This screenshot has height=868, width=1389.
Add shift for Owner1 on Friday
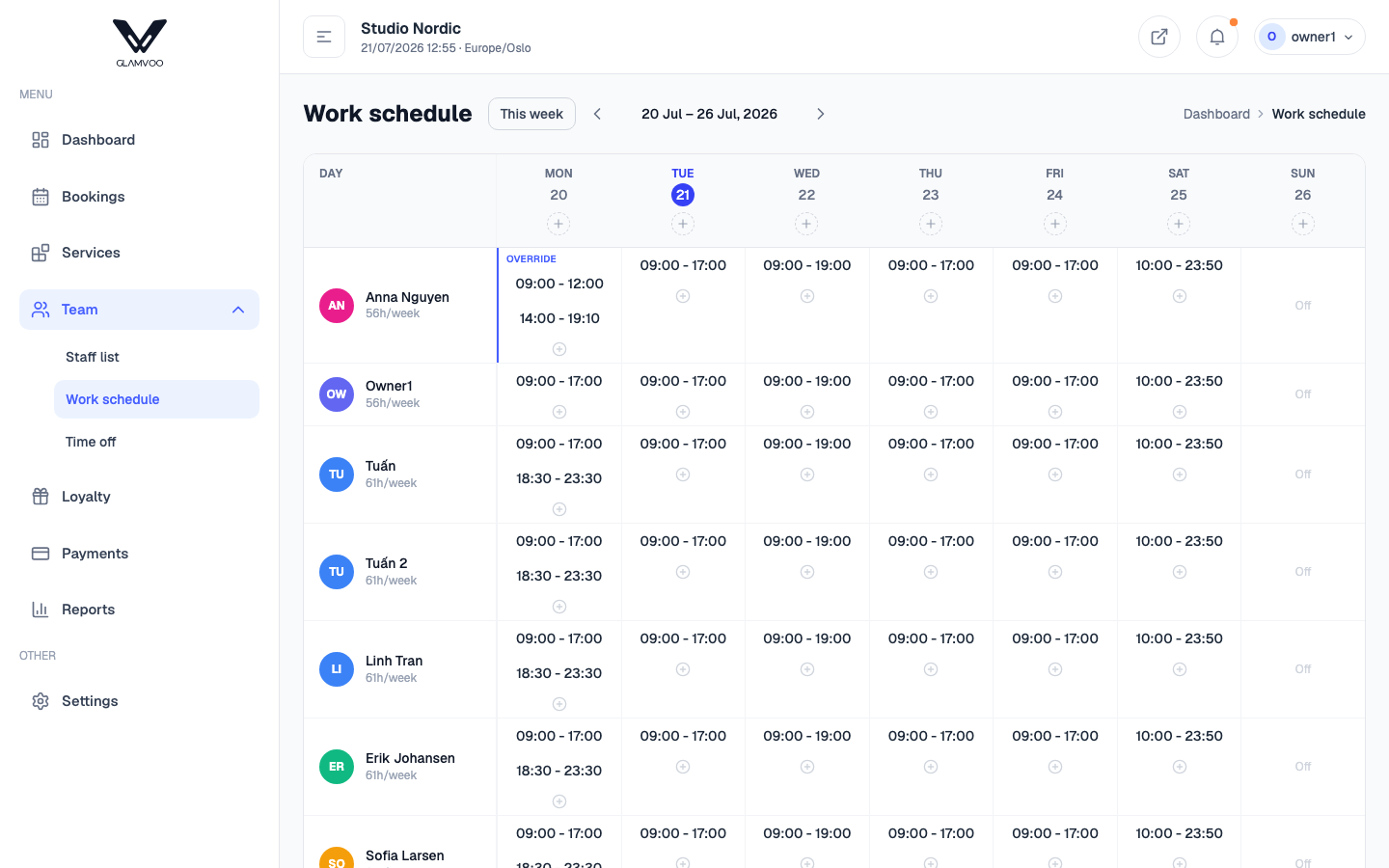point(1055,412)
